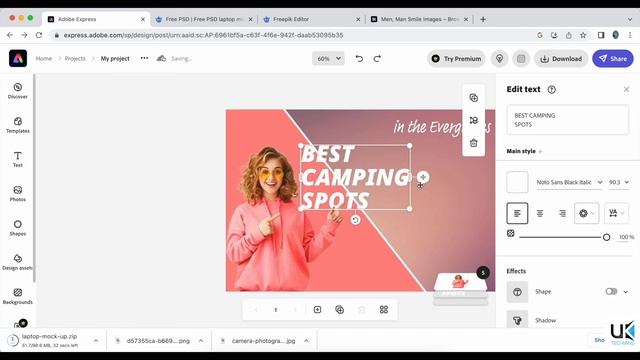This screenshot has width=640, height=360.
Task: Open the Templates panel
Action: 18,125
